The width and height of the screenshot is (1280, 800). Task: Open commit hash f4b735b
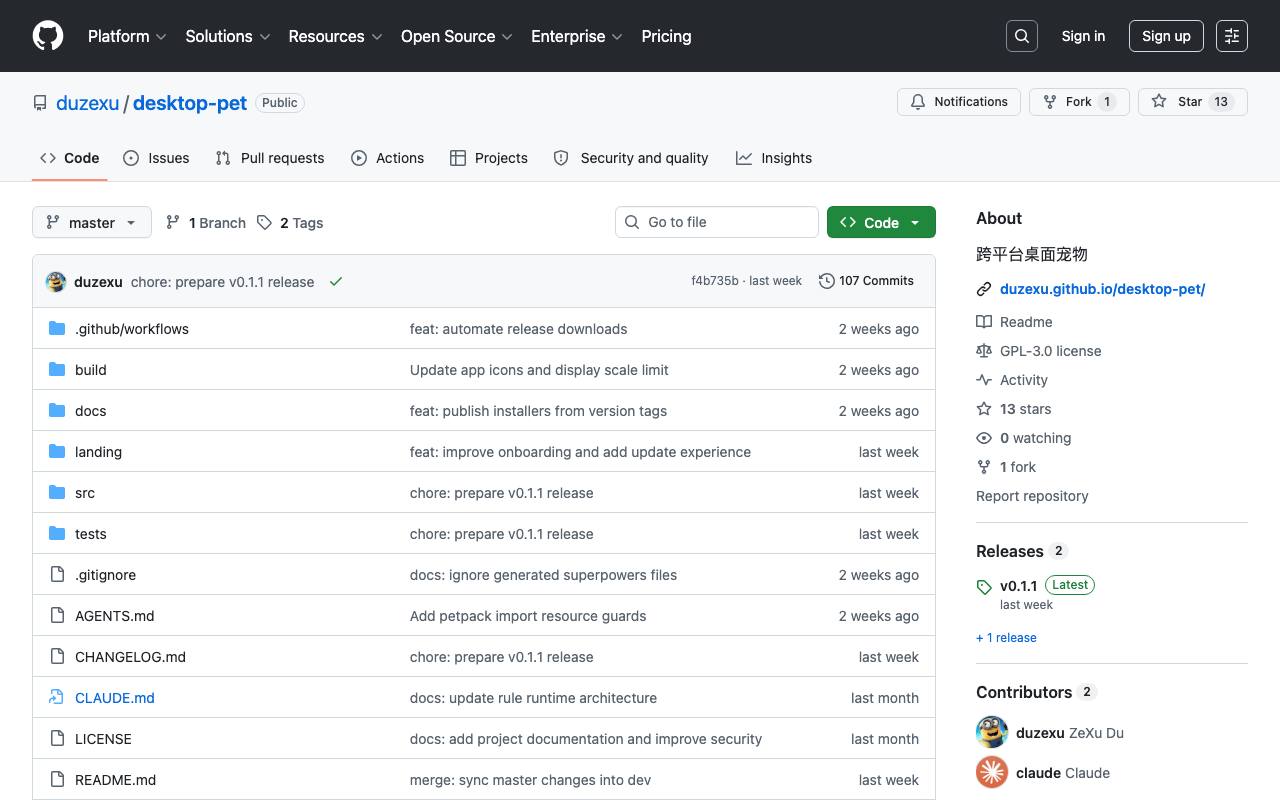pos(715,281)
